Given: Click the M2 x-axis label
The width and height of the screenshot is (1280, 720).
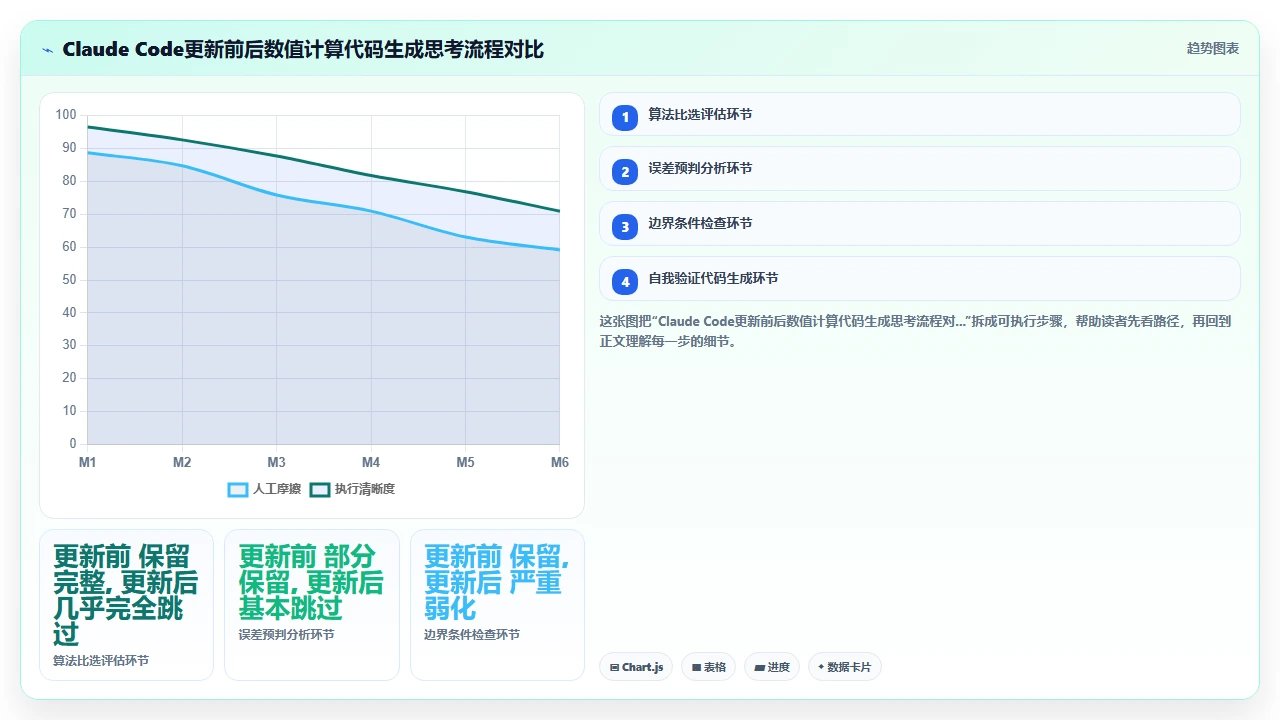Looking at the screenshot, I should [182, 462].
